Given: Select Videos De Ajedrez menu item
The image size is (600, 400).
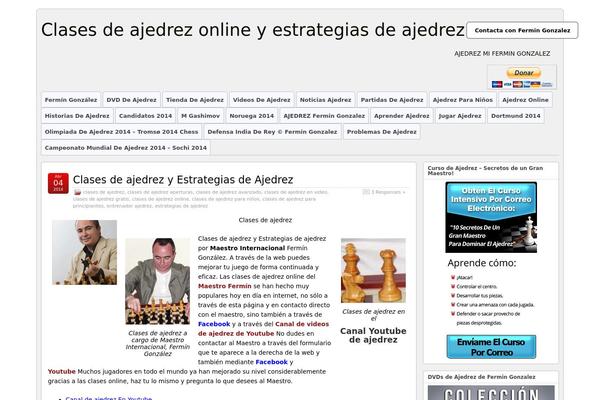Looking at the screenshot, I should (x=261, y=100).
